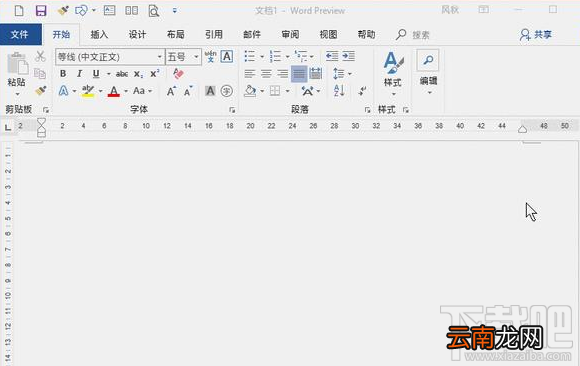
Task: Open Print Preview magnifier icon
Action: [x=154, y=11]
